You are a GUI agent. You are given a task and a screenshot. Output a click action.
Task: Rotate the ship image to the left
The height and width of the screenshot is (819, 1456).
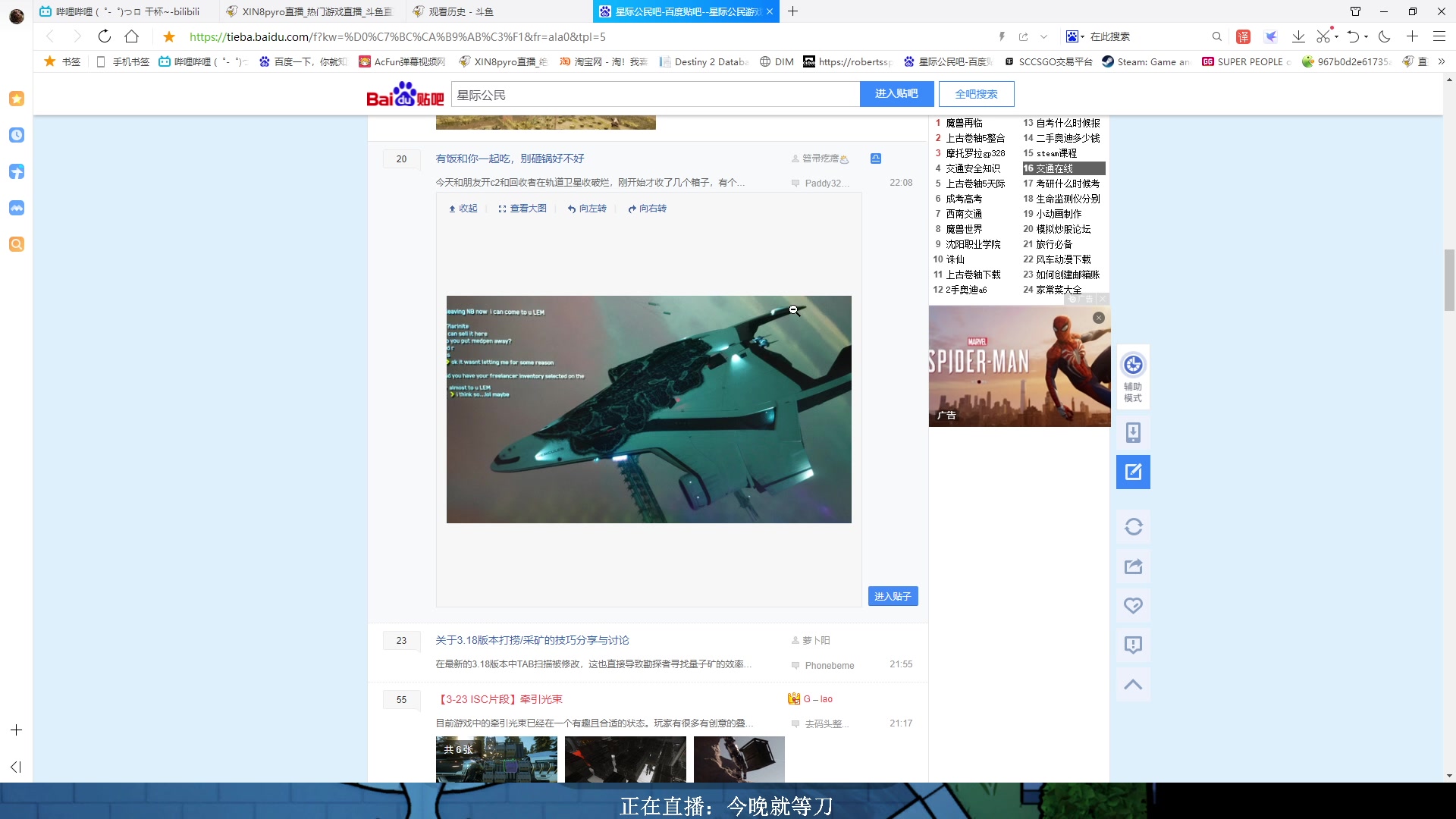(587, 208)
